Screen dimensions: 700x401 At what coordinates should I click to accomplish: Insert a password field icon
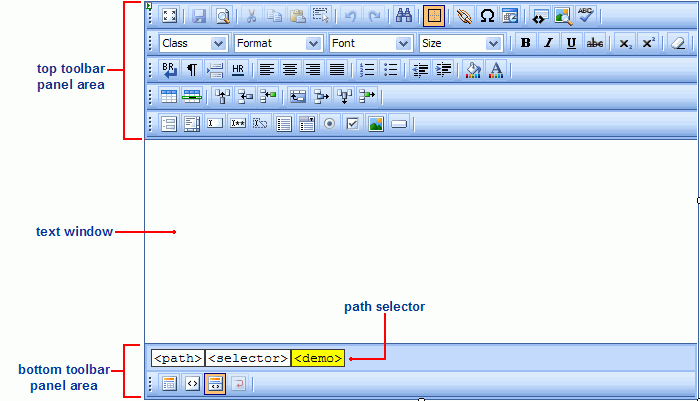pos(238,124)
